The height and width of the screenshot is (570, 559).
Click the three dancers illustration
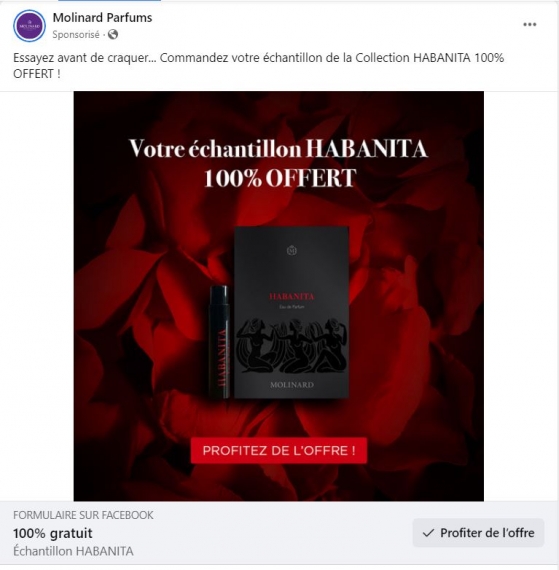[291, 345]
